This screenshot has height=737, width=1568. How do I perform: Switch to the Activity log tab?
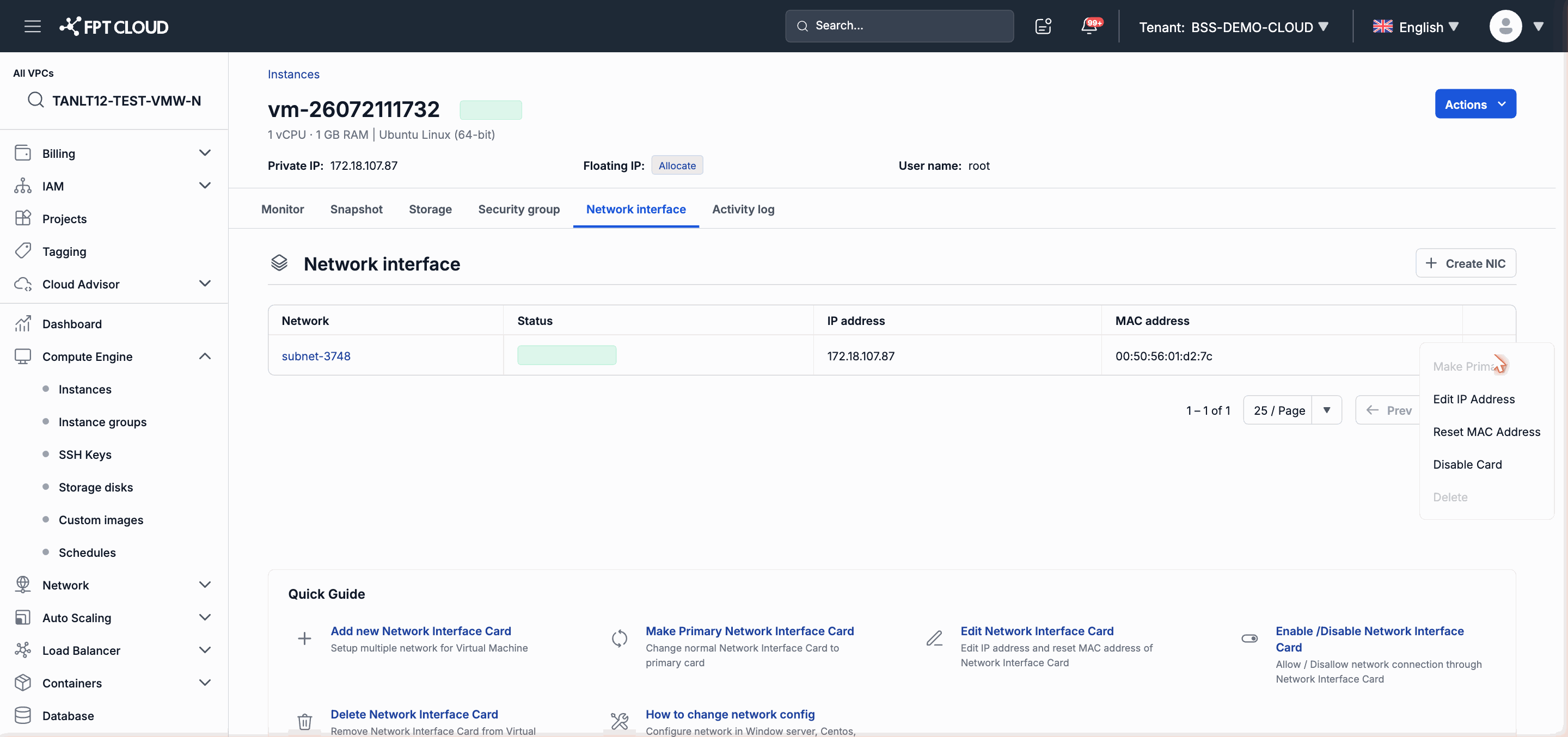[x=743, y=209]
